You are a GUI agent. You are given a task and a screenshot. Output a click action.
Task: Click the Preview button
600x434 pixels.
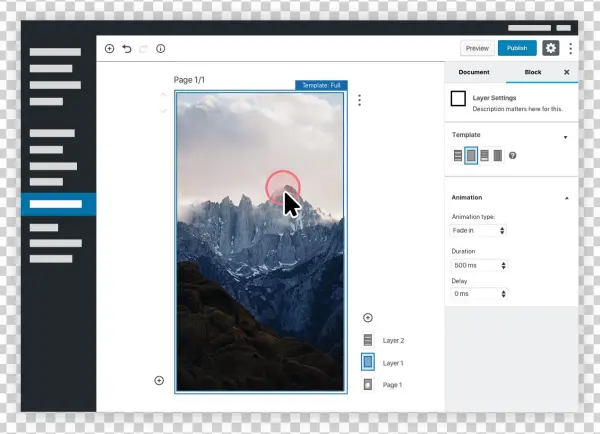coord(477,48)
